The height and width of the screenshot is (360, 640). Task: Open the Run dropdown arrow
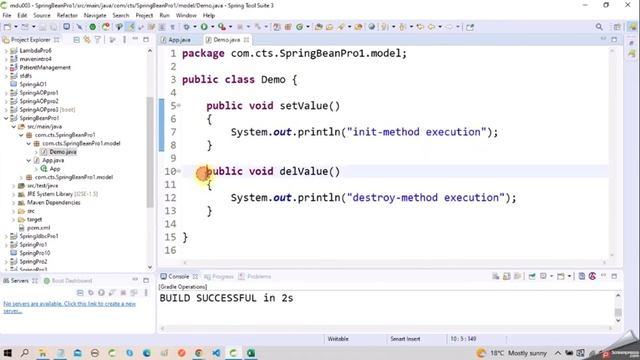coord(212,27)
